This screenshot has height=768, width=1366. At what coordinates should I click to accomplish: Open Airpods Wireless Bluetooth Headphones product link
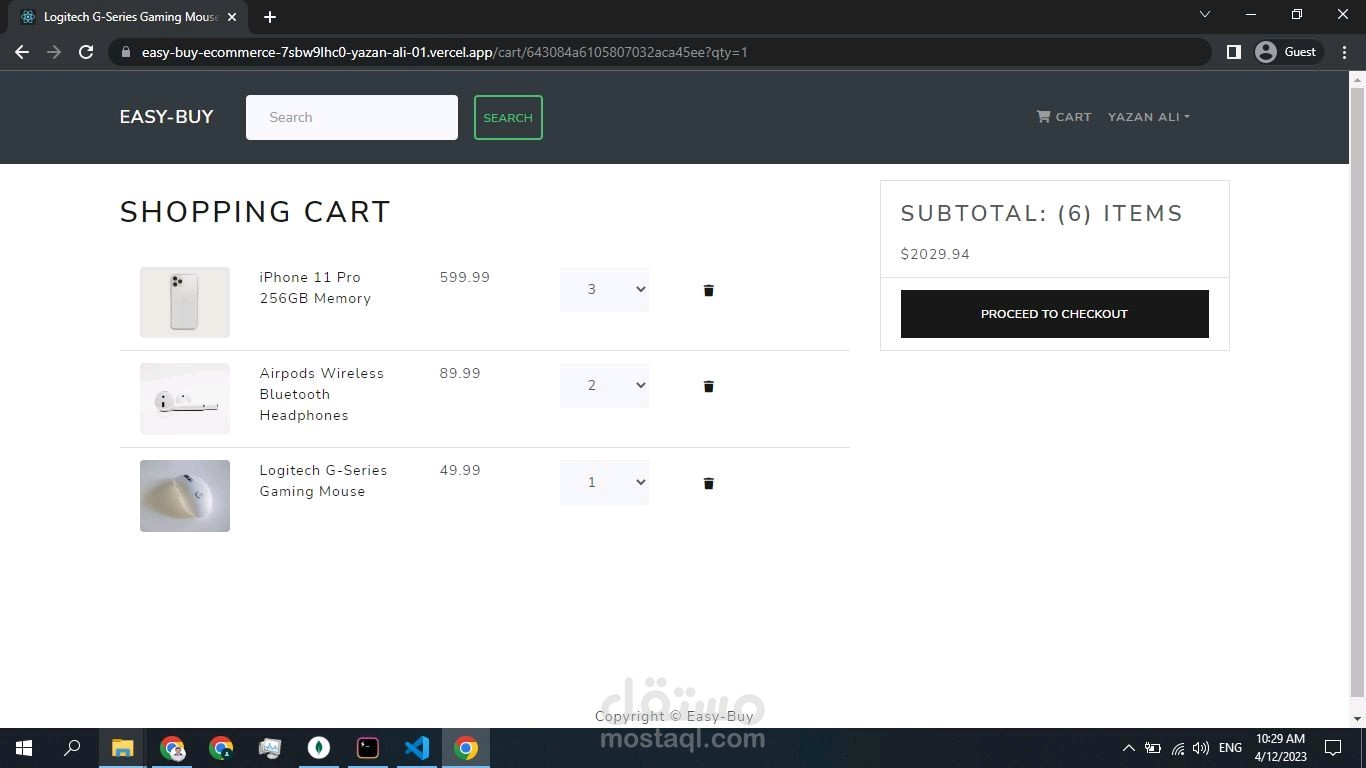pos(321,394)
